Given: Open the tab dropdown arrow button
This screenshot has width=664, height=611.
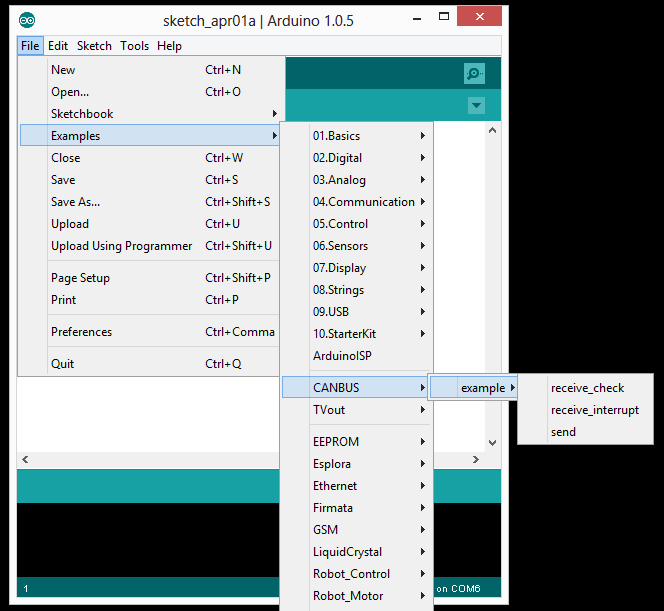Looking at the screenshot, I should (476, 105).
